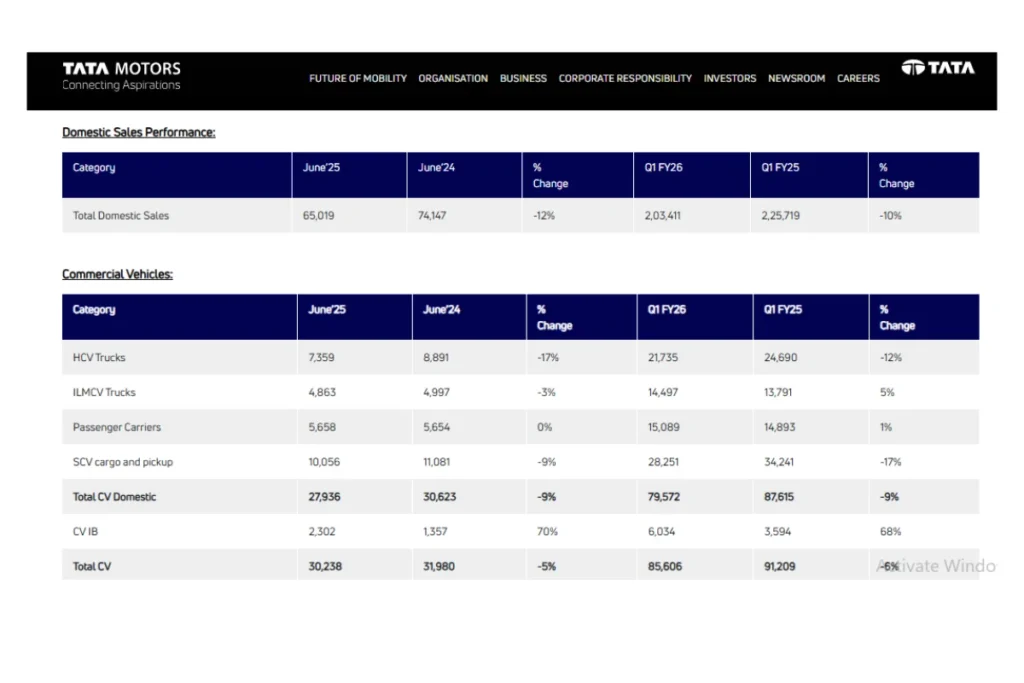Viewport: 1024px width, 683px height.
Task: Select Total CV June'24 value 31,980
Action: click(438, 567)
